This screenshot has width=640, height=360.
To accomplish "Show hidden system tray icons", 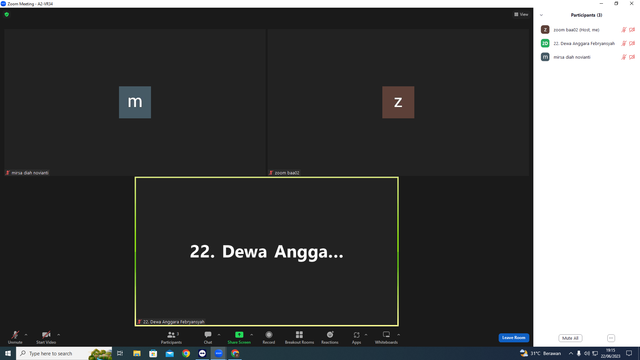I will point(571,353).
